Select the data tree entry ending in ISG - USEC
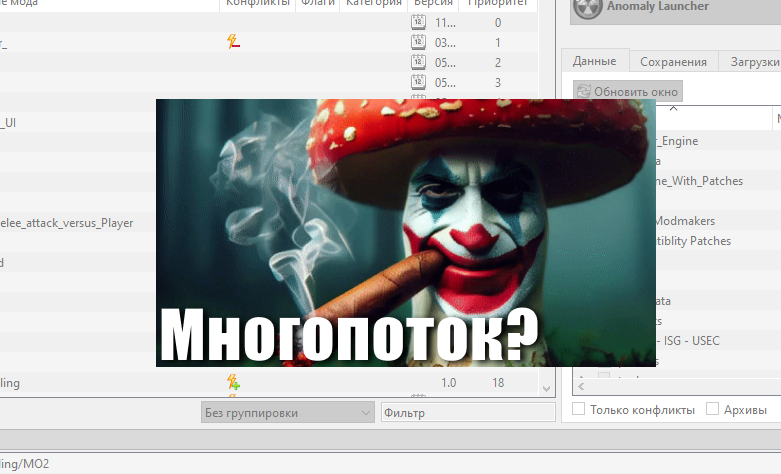This screenshot has width=781, height=474. tap(688, 341)
